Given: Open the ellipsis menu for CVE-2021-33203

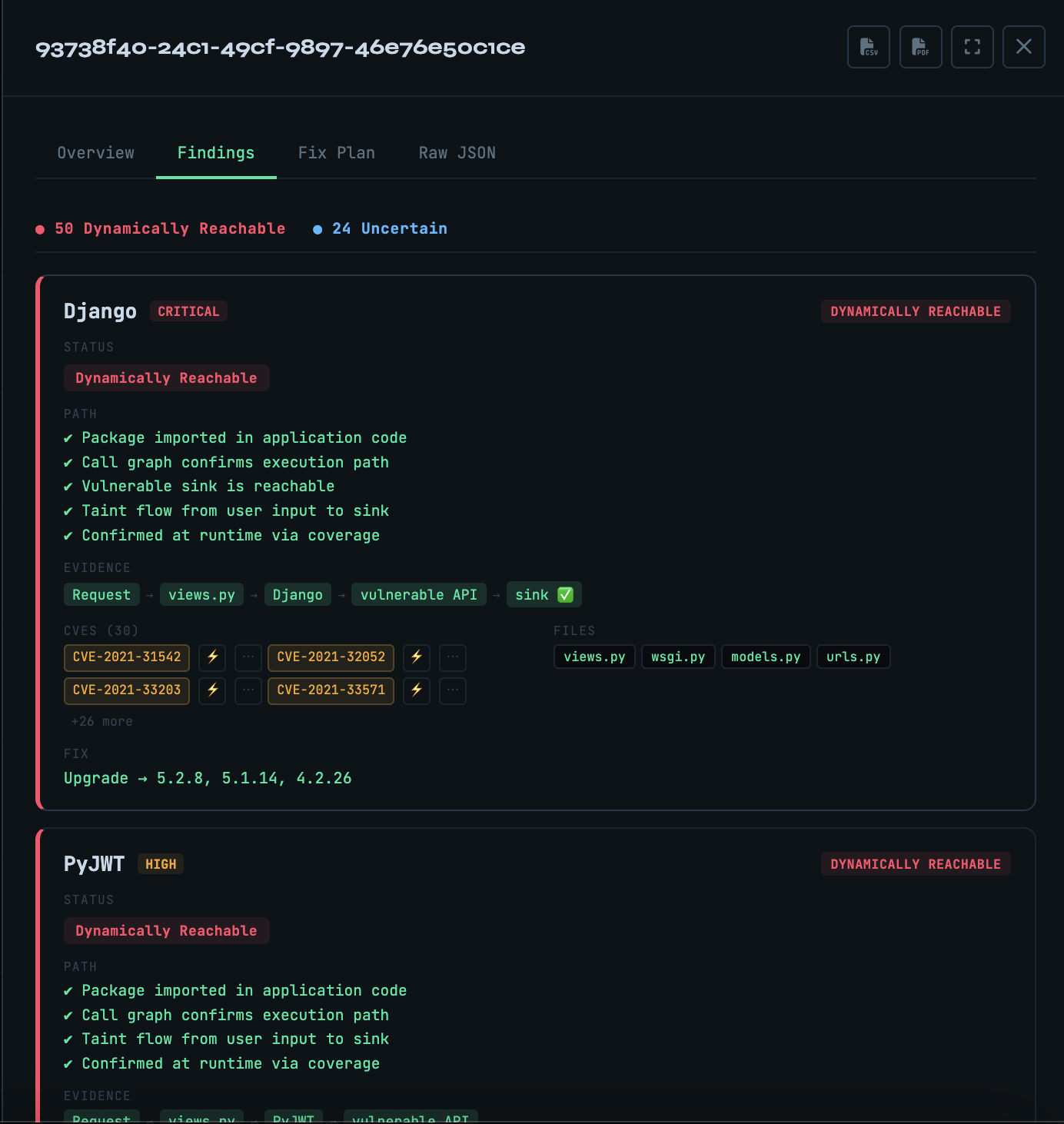Looking at the screenshot, I should [x=248, y=690].
